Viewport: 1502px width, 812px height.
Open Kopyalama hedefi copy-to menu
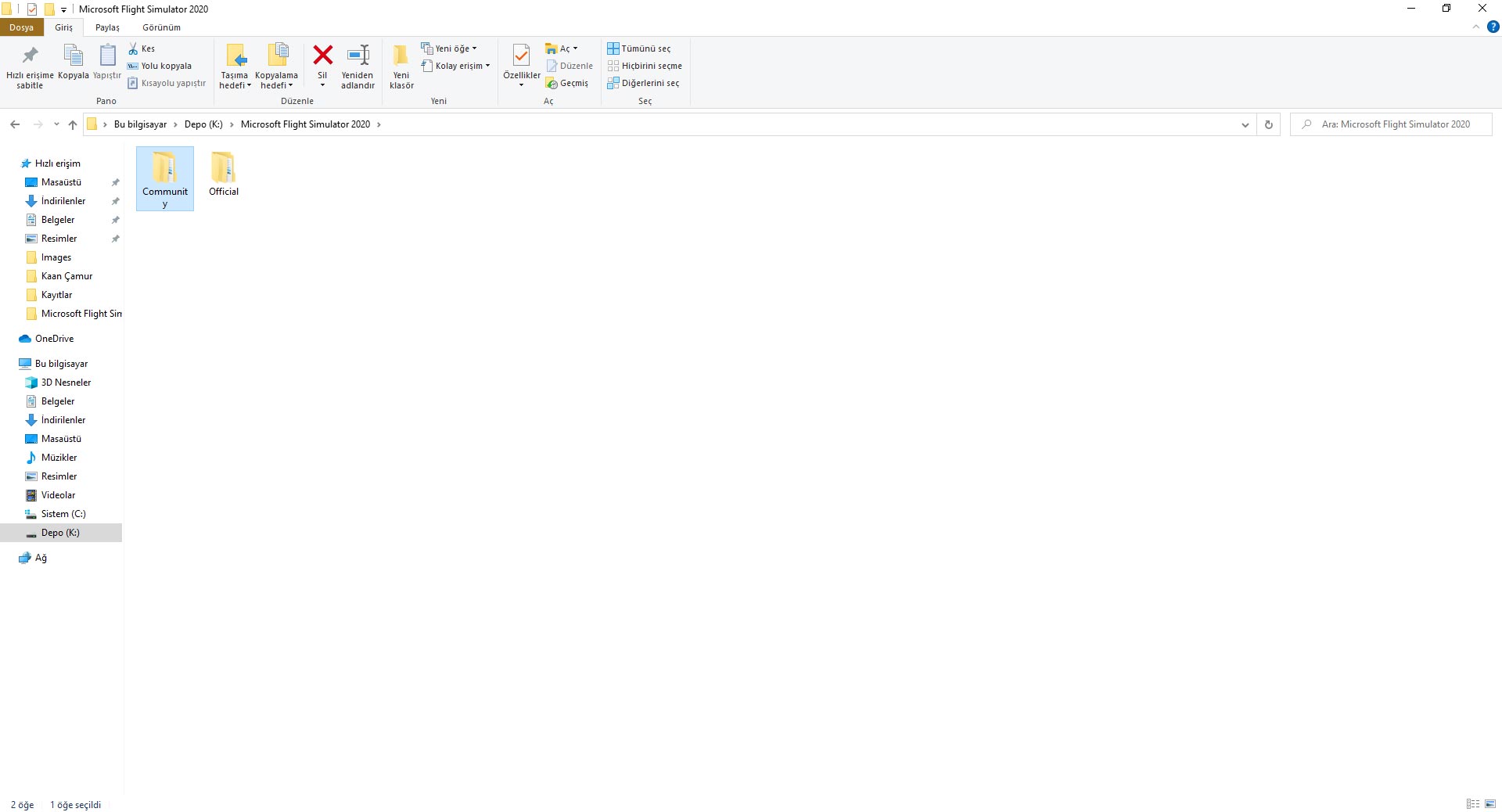coord(276,66)
